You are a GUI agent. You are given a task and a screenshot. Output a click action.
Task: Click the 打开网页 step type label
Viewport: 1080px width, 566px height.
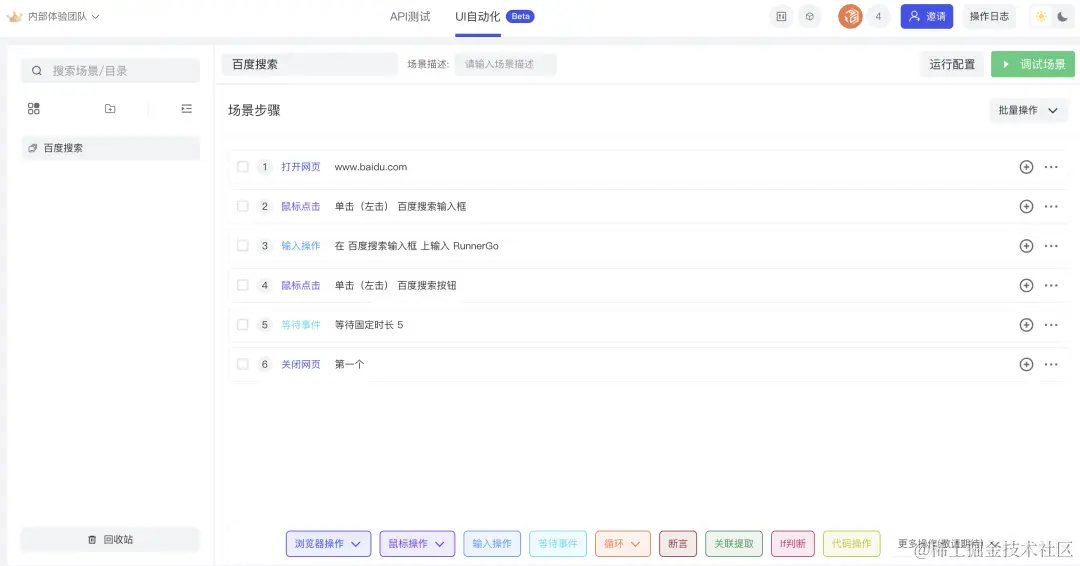(301, 167)
